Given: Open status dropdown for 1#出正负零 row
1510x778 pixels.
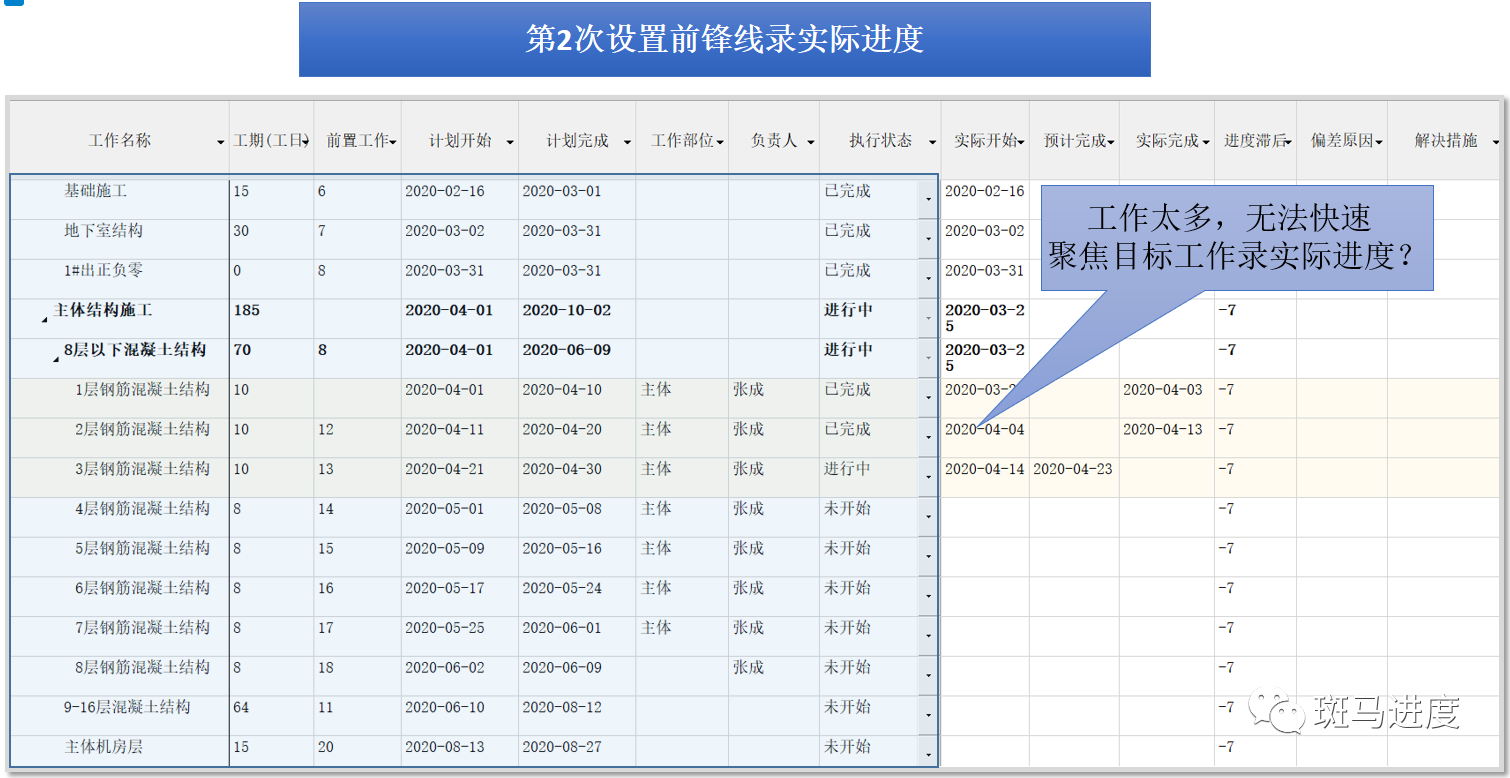Looking at the screenshot, I should (928, 279).
